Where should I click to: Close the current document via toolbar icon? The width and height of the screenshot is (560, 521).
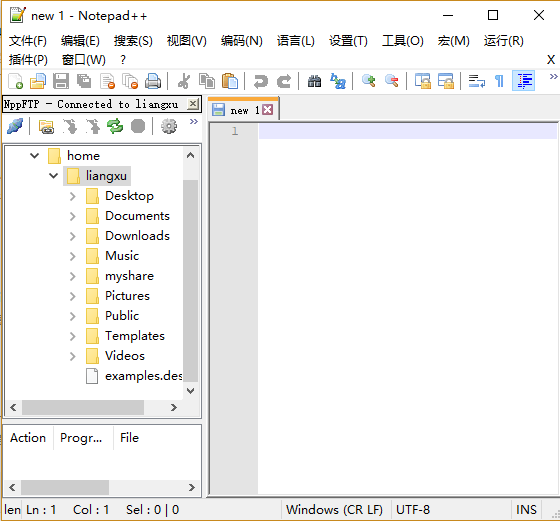click(108, 81)
